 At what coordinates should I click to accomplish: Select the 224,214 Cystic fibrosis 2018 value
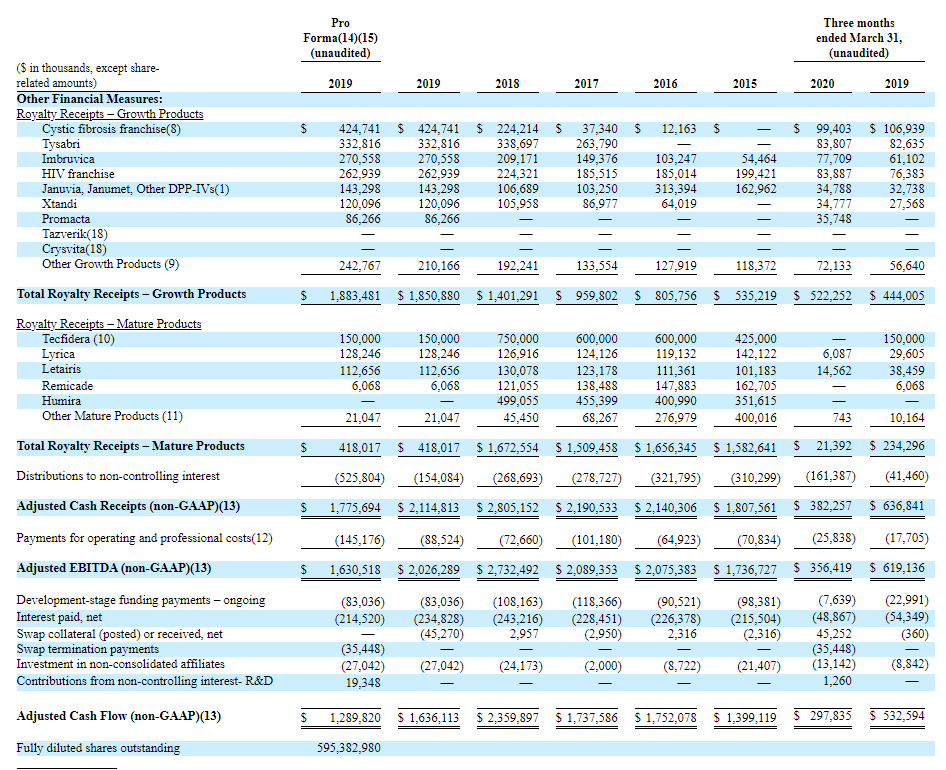(x=518, y=129)
